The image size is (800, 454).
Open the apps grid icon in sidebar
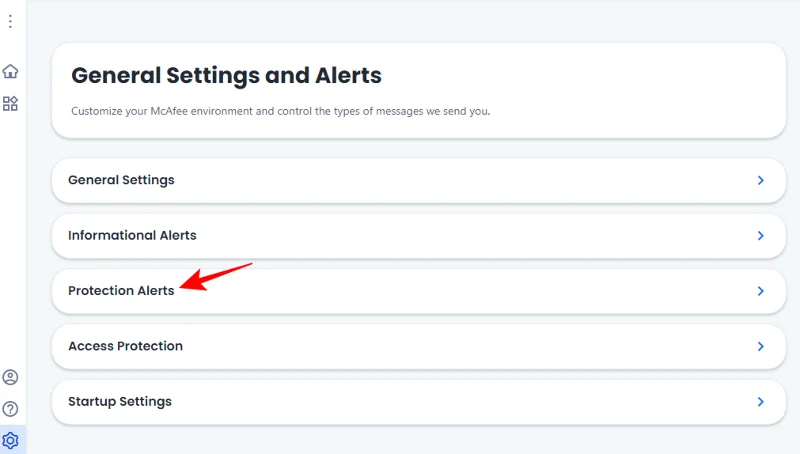[10, 103]
